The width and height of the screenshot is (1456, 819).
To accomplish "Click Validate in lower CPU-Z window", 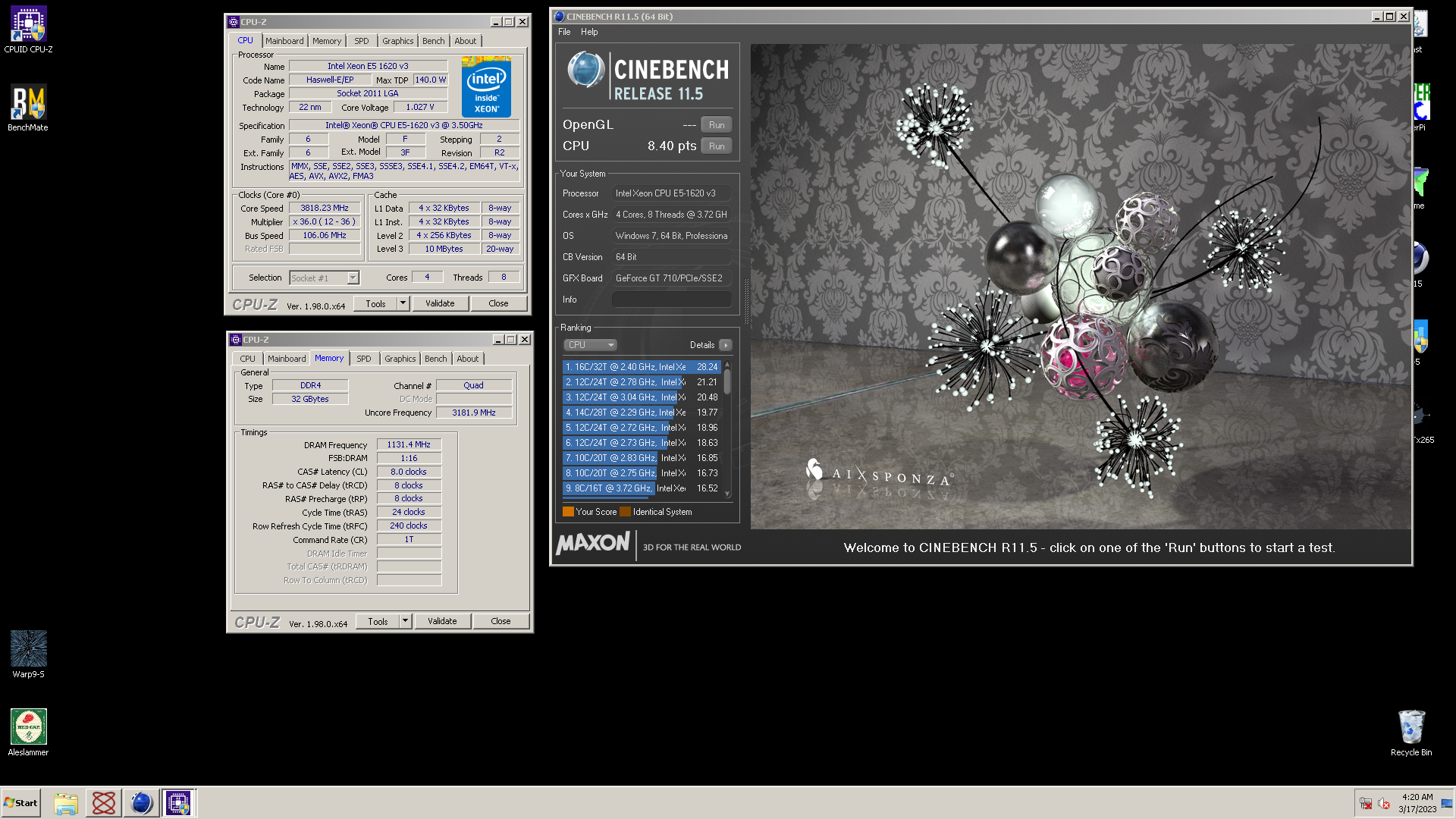I will click(442, 621).
